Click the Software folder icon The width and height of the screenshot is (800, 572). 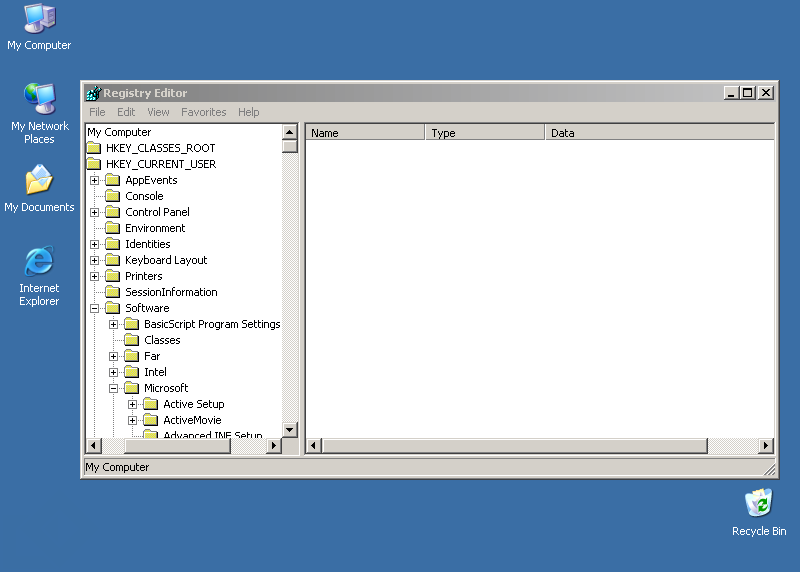pos(113,308)
